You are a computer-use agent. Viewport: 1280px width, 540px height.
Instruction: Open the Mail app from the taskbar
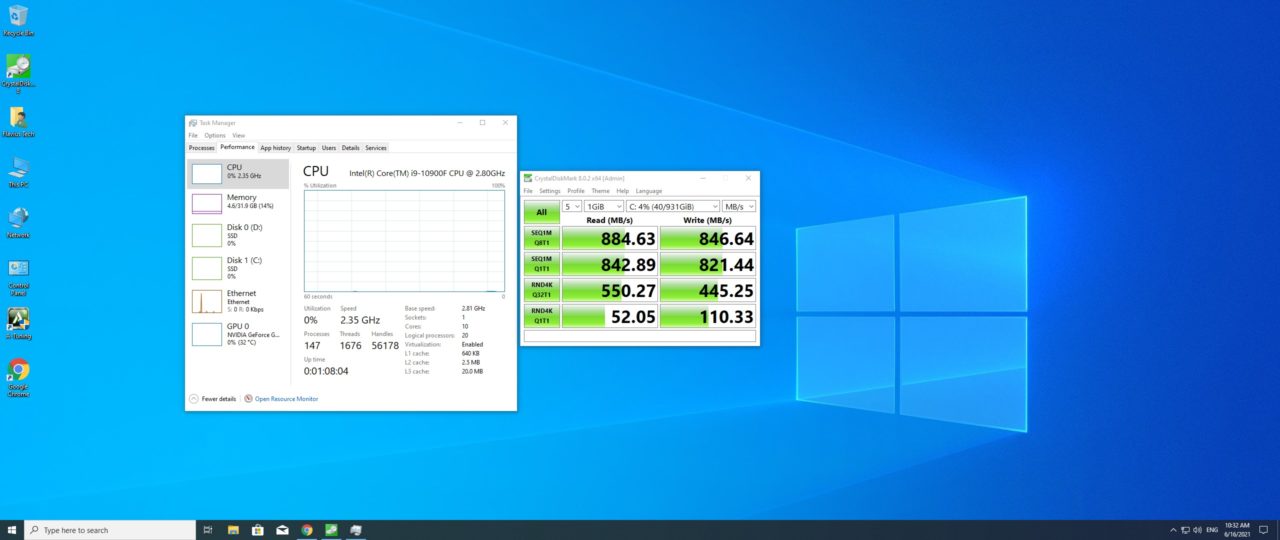[282, 530]
